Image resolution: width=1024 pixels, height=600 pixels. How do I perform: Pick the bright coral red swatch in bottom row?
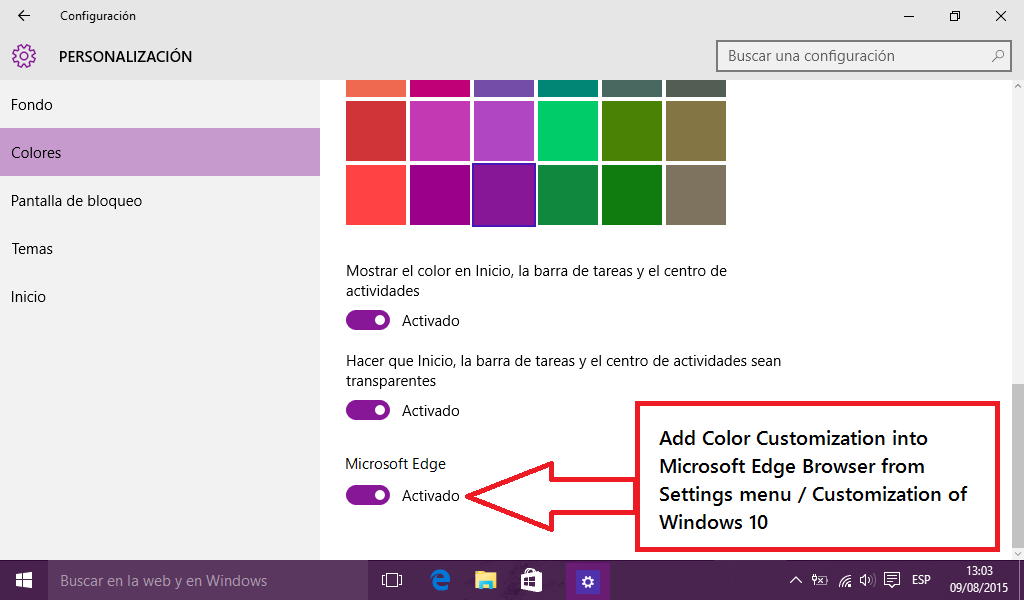[x=376, y=195]
